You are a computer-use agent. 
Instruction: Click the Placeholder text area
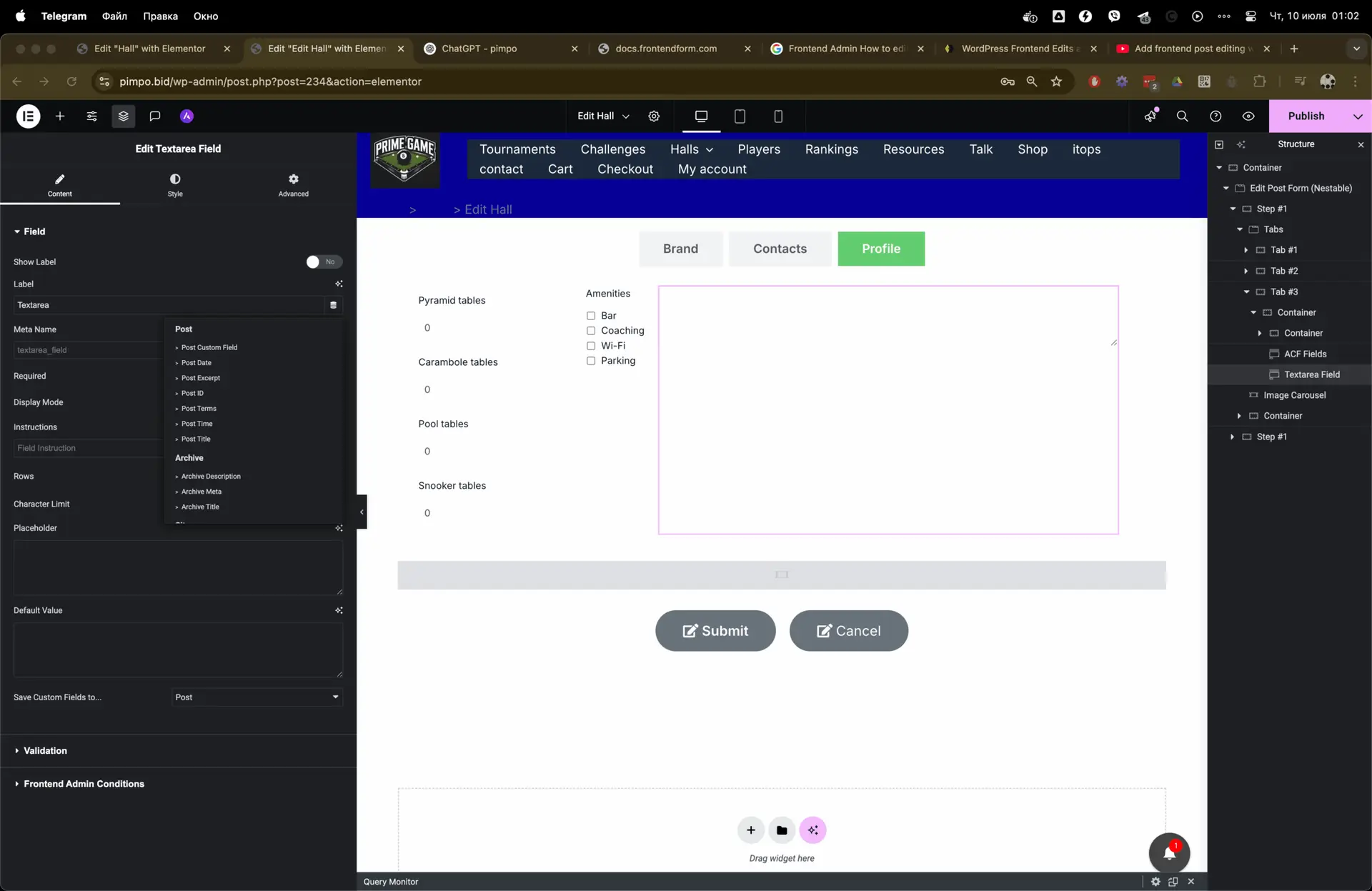tap(178, 567)
